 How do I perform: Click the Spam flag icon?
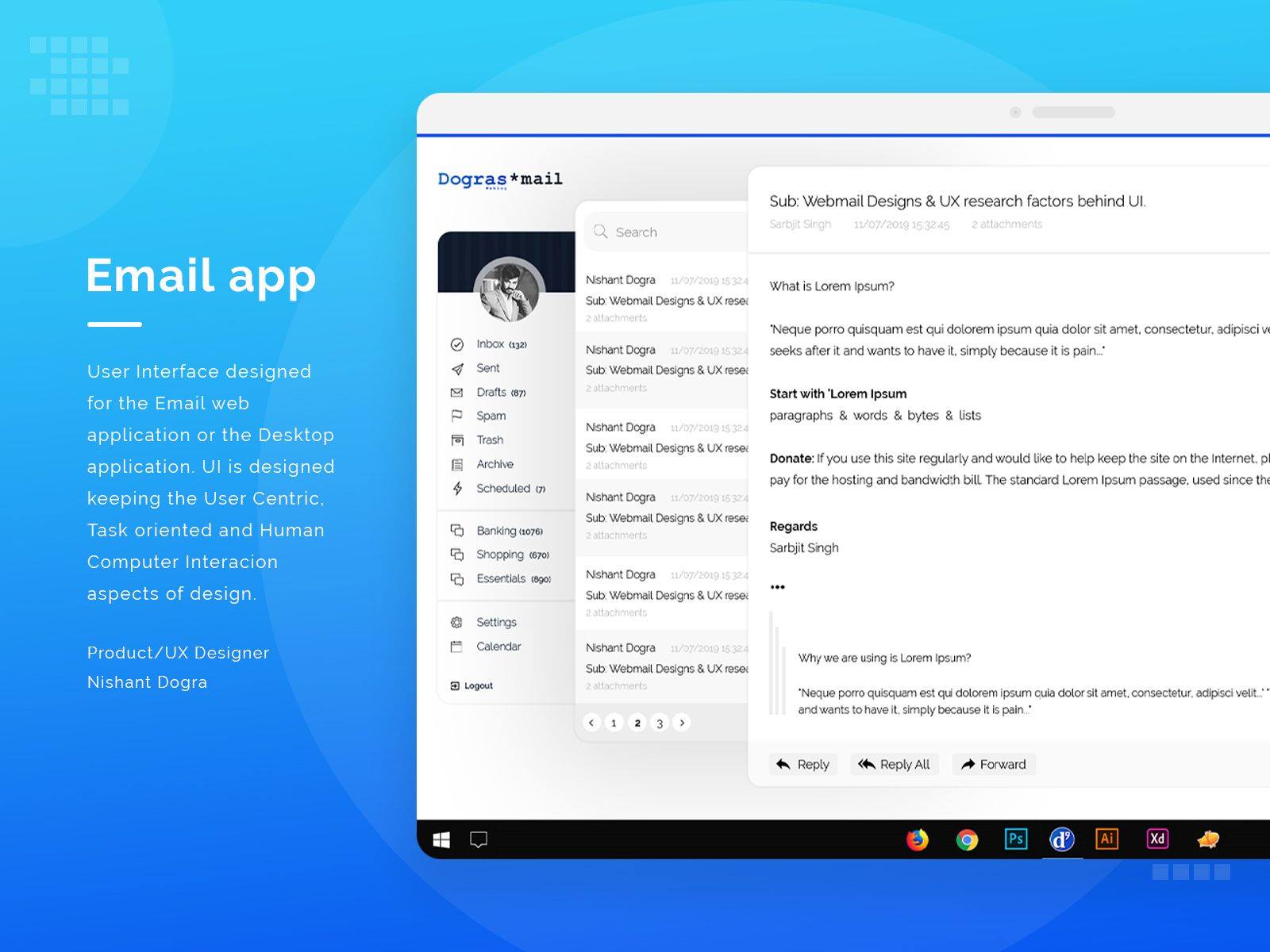457,416
